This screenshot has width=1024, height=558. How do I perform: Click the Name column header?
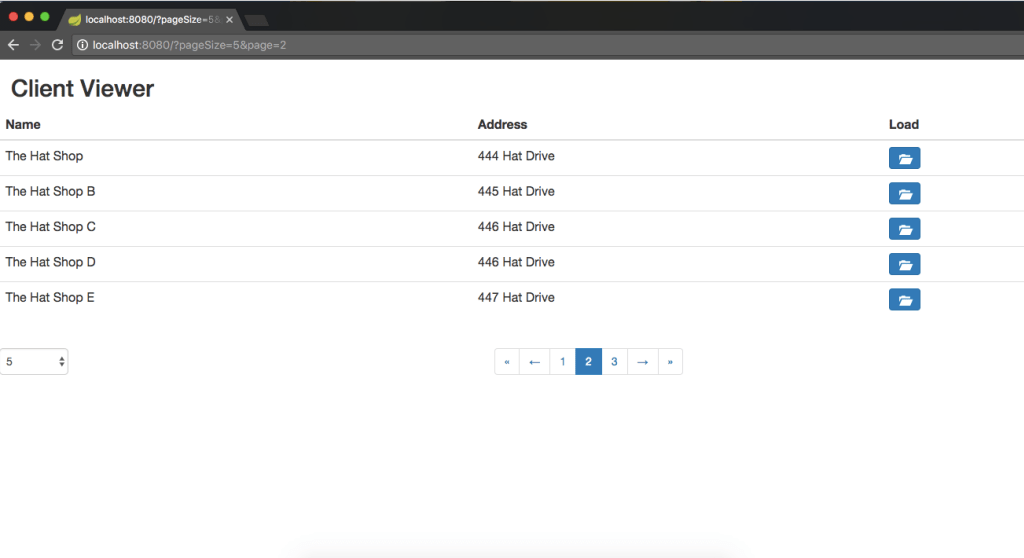[23, 124]
